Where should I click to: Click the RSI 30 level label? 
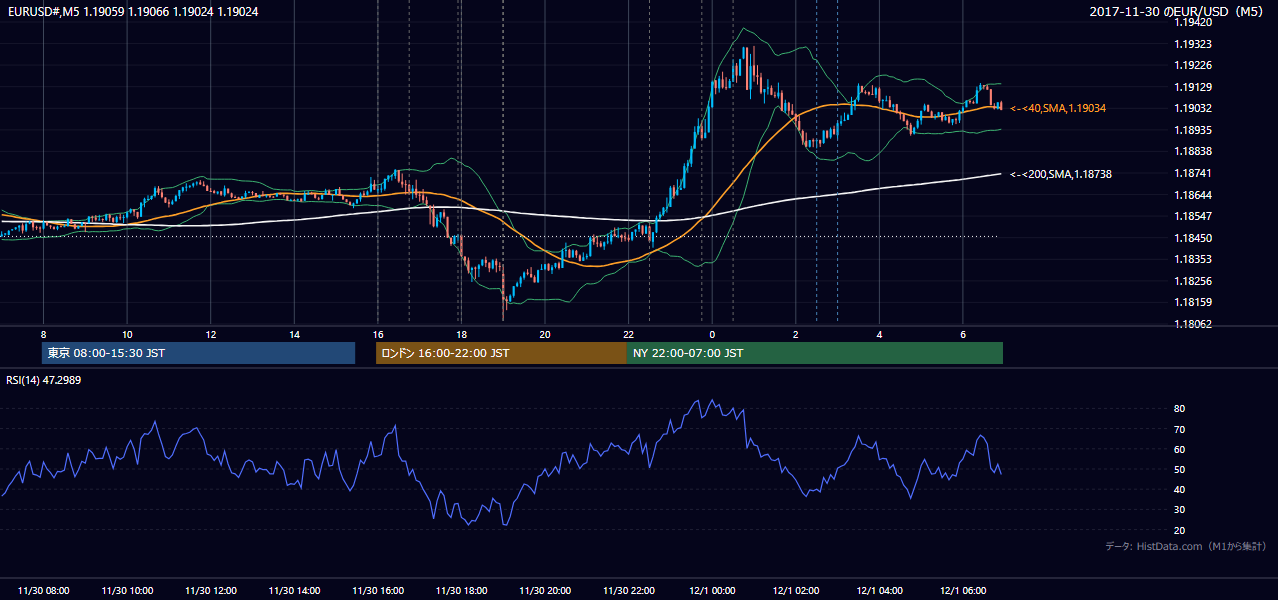click(x=1180, y=510)
